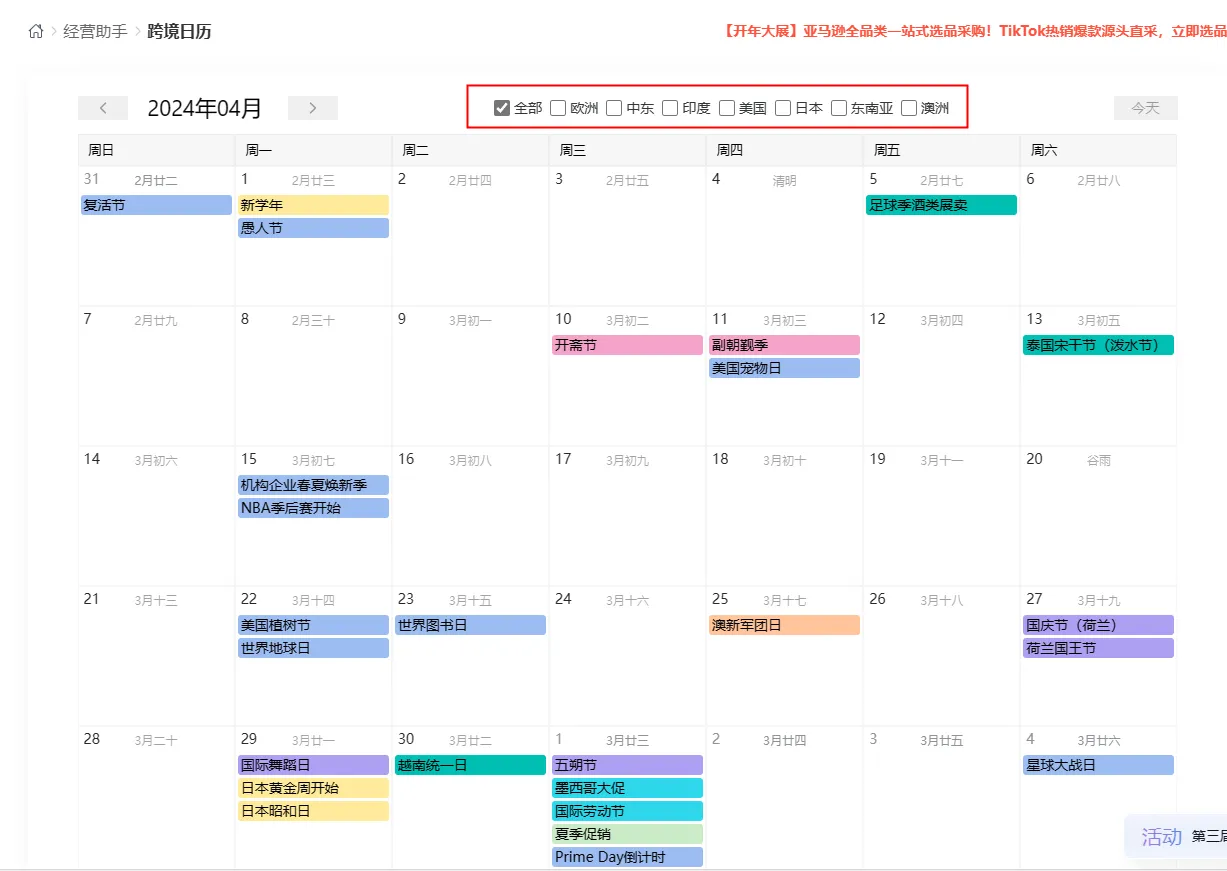Open the 美国宠物日 event
The image size is (1227, 871).
pos(784,368)
